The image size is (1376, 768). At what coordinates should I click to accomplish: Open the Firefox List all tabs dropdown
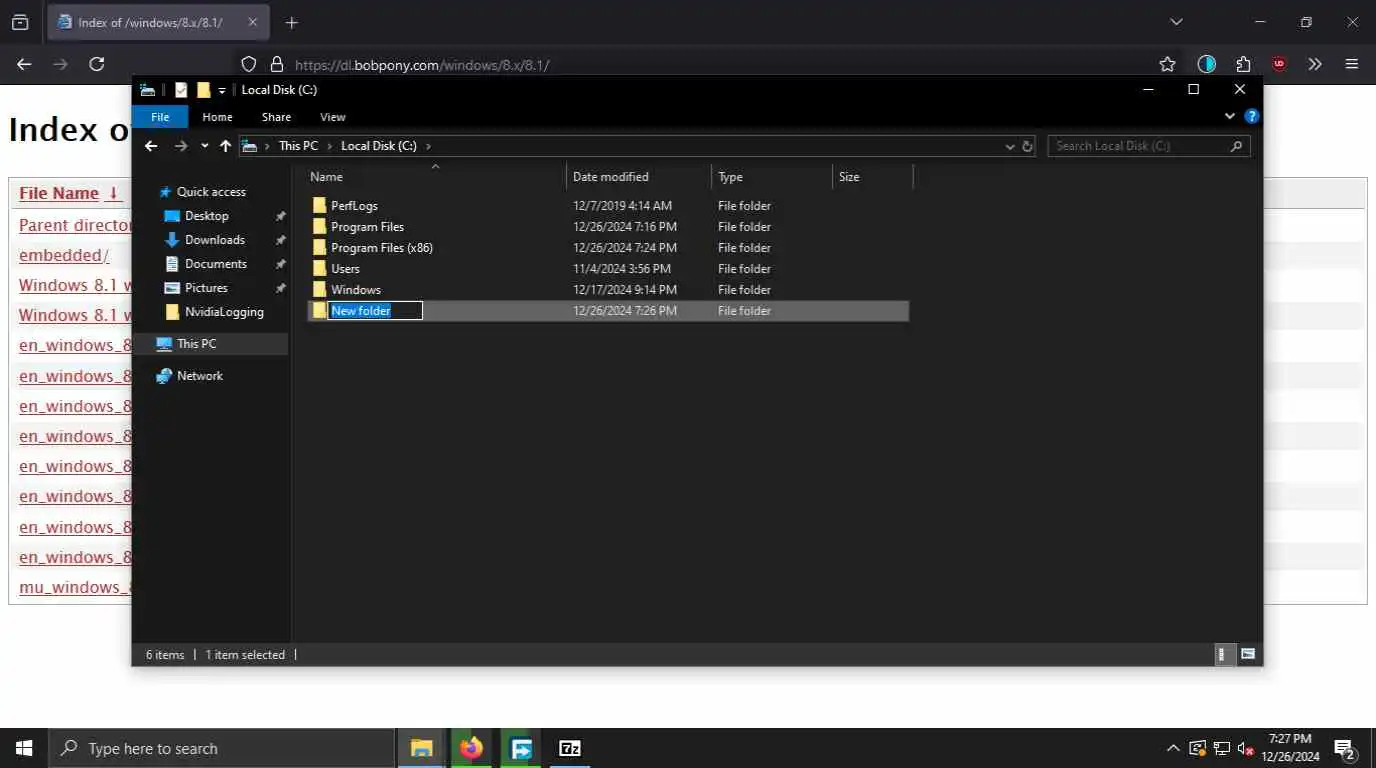pyautogui.click(x=1176, y=22)
